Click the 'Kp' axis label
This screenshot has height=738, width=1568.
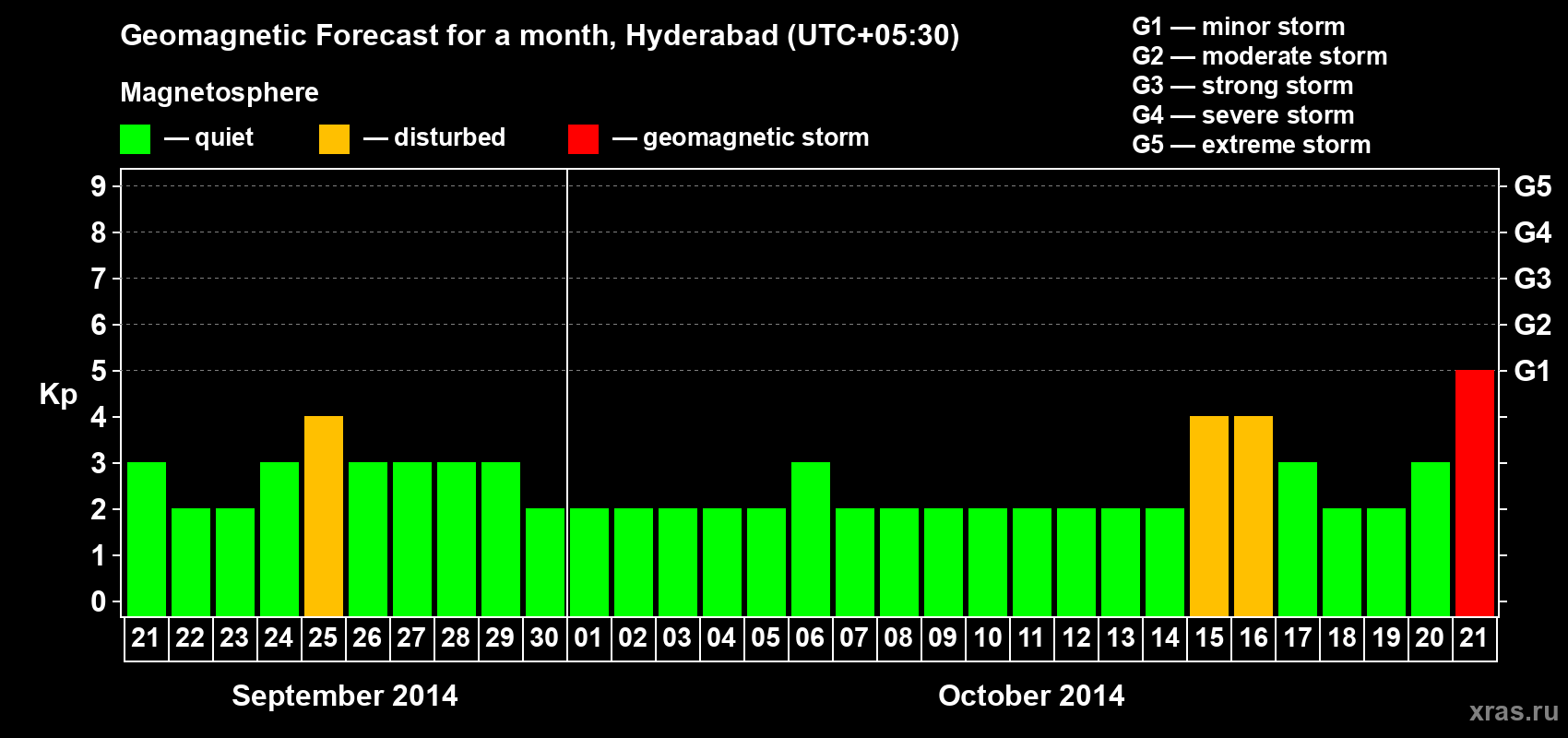[58, 395]
